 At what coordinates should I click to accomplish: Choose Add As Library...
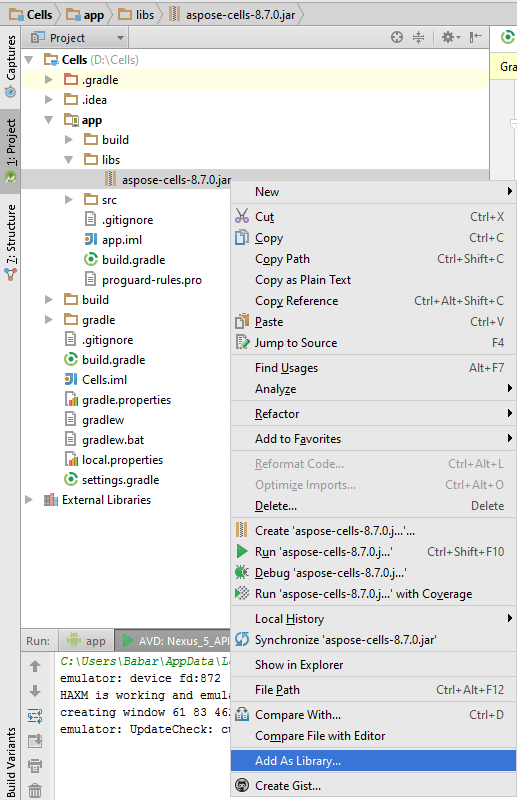(373, 760)
